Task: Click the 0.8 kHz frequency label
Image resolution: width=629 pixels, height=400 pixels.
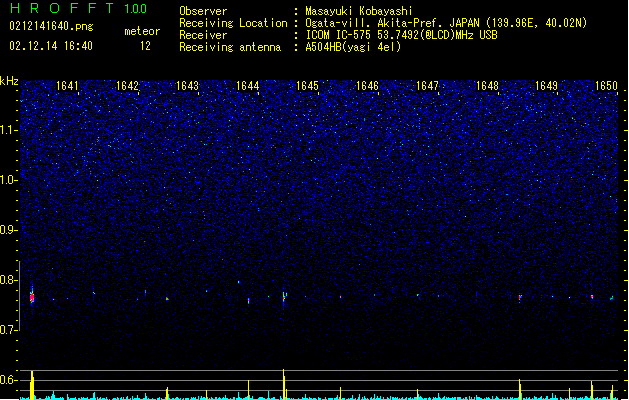Action: tap(9, 280)
